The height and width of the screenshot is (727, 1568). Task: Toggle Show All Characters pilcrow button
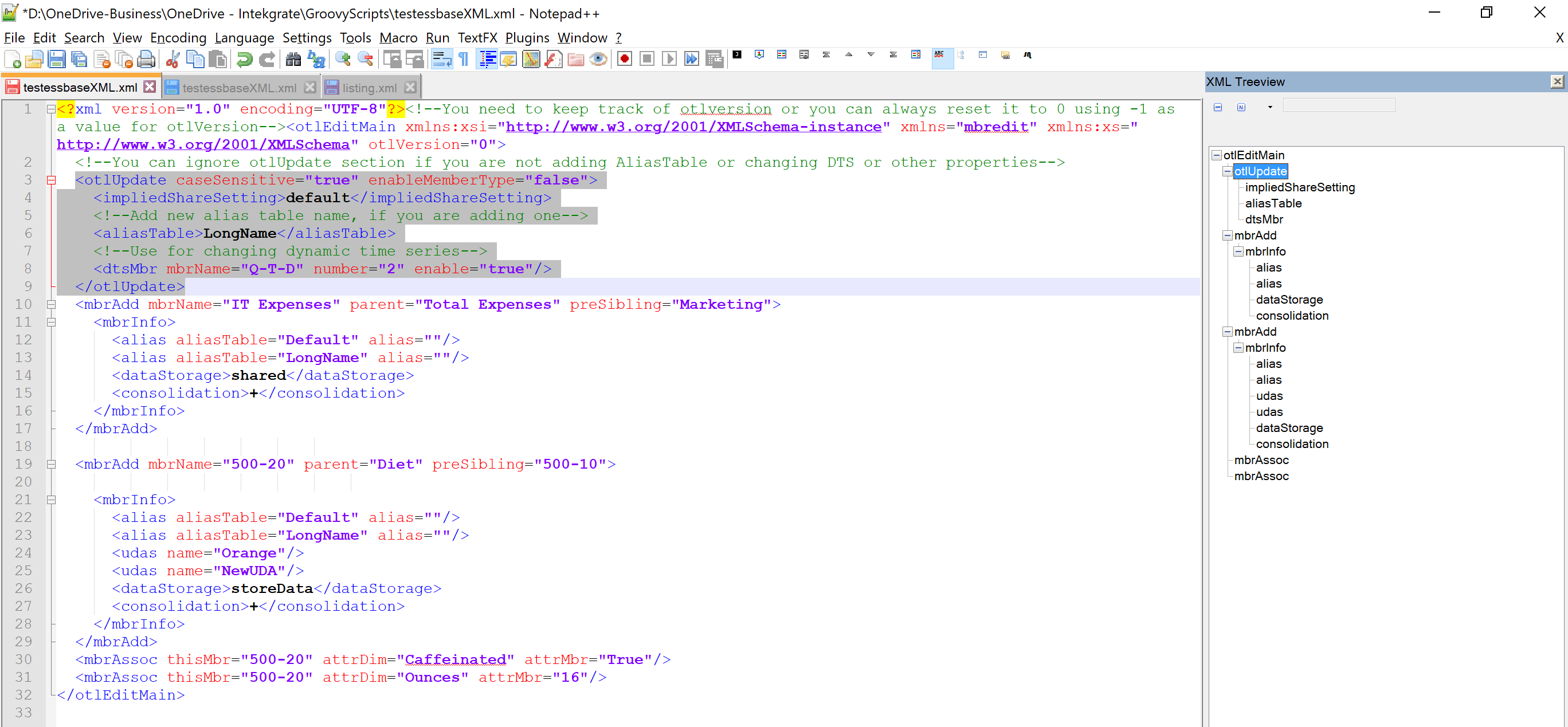coord(464,59)
